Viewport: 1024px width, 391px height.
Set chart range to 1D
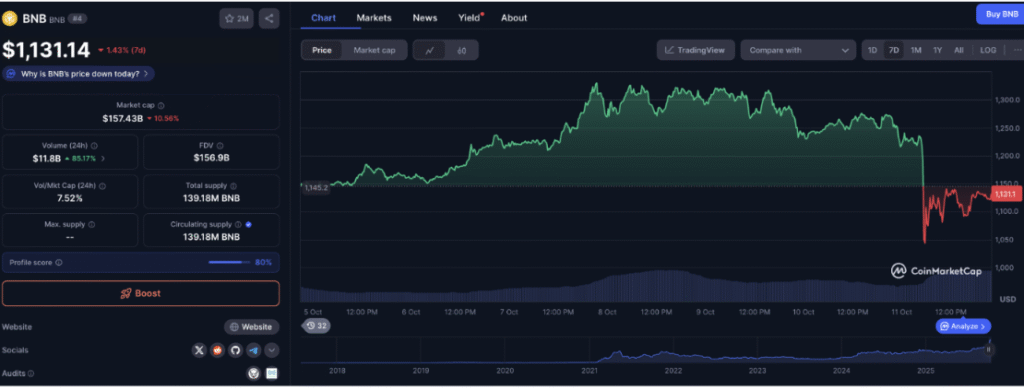click(x=872, y=50)
